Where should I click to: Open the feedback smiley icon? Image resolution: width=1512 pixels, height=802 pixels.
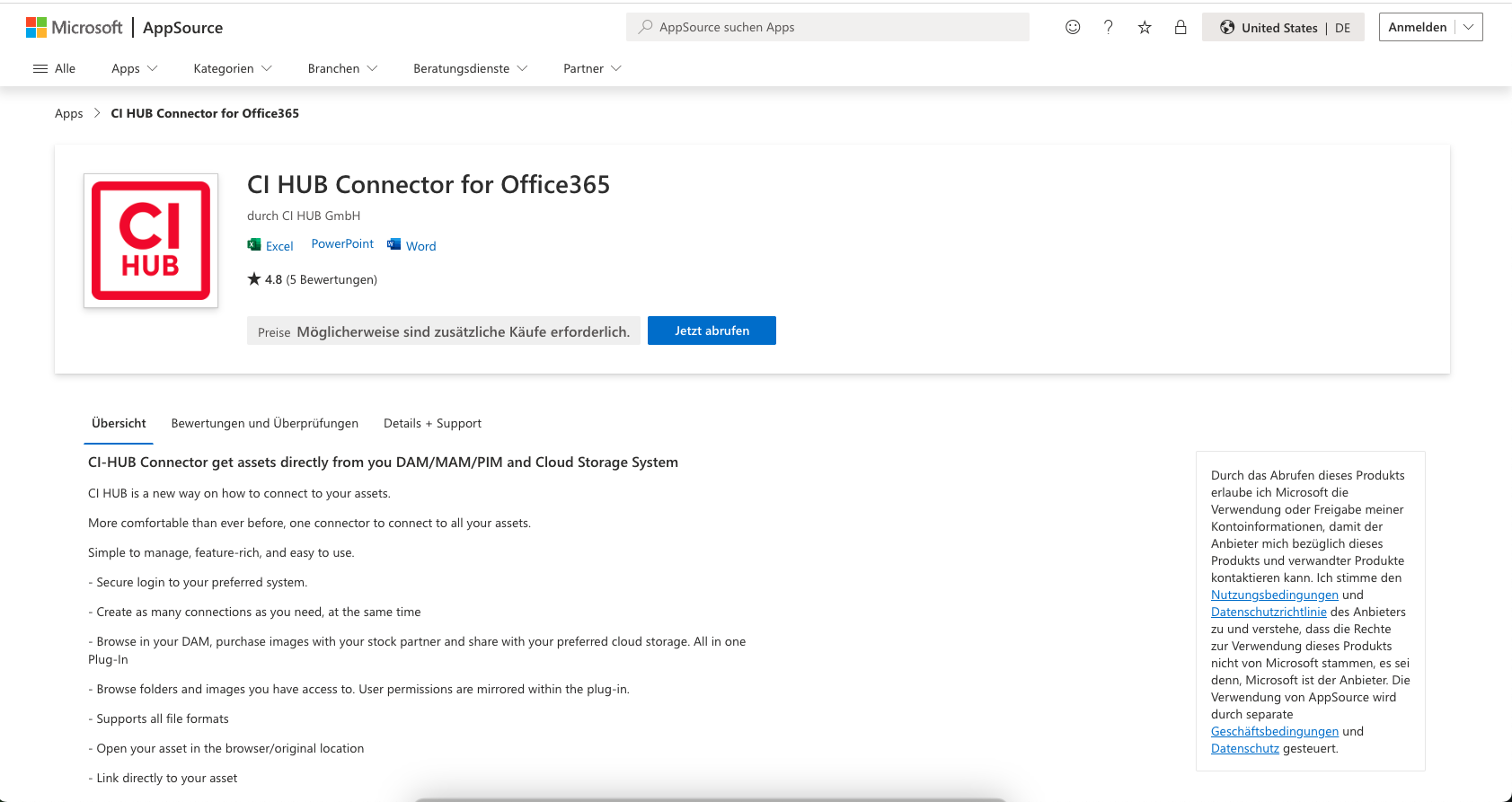[1073, 27]
